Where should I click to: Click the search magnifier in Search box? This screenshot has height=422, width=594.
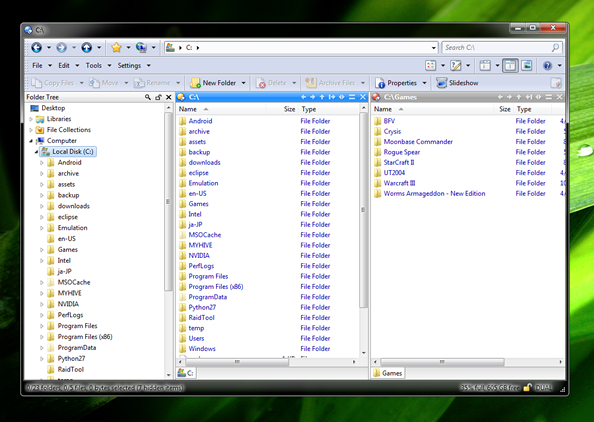point(555,48)
